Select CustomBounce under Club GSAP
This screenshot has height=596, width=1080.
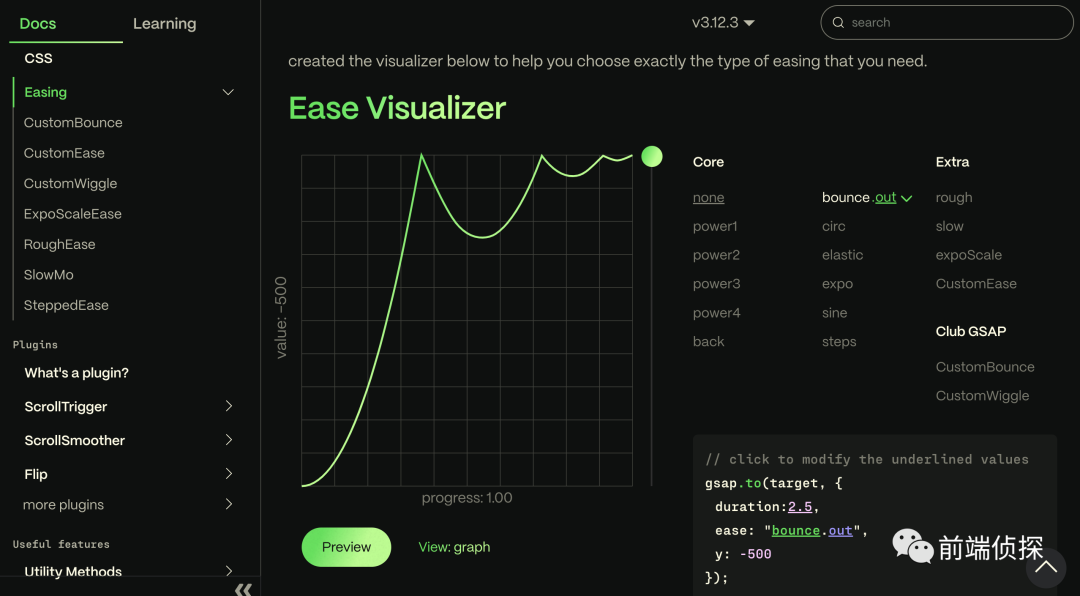[x=985, y=367]
